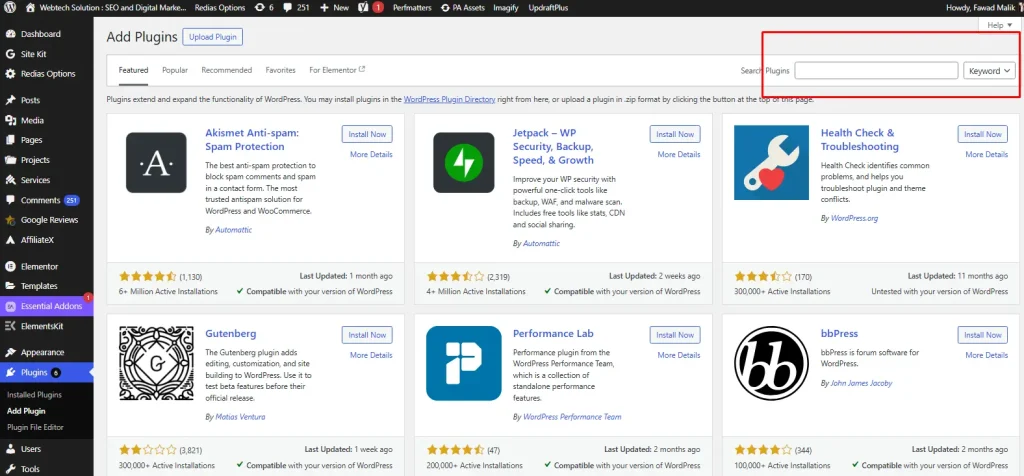Open the Appearance brush icon in the sidebar

10,353
